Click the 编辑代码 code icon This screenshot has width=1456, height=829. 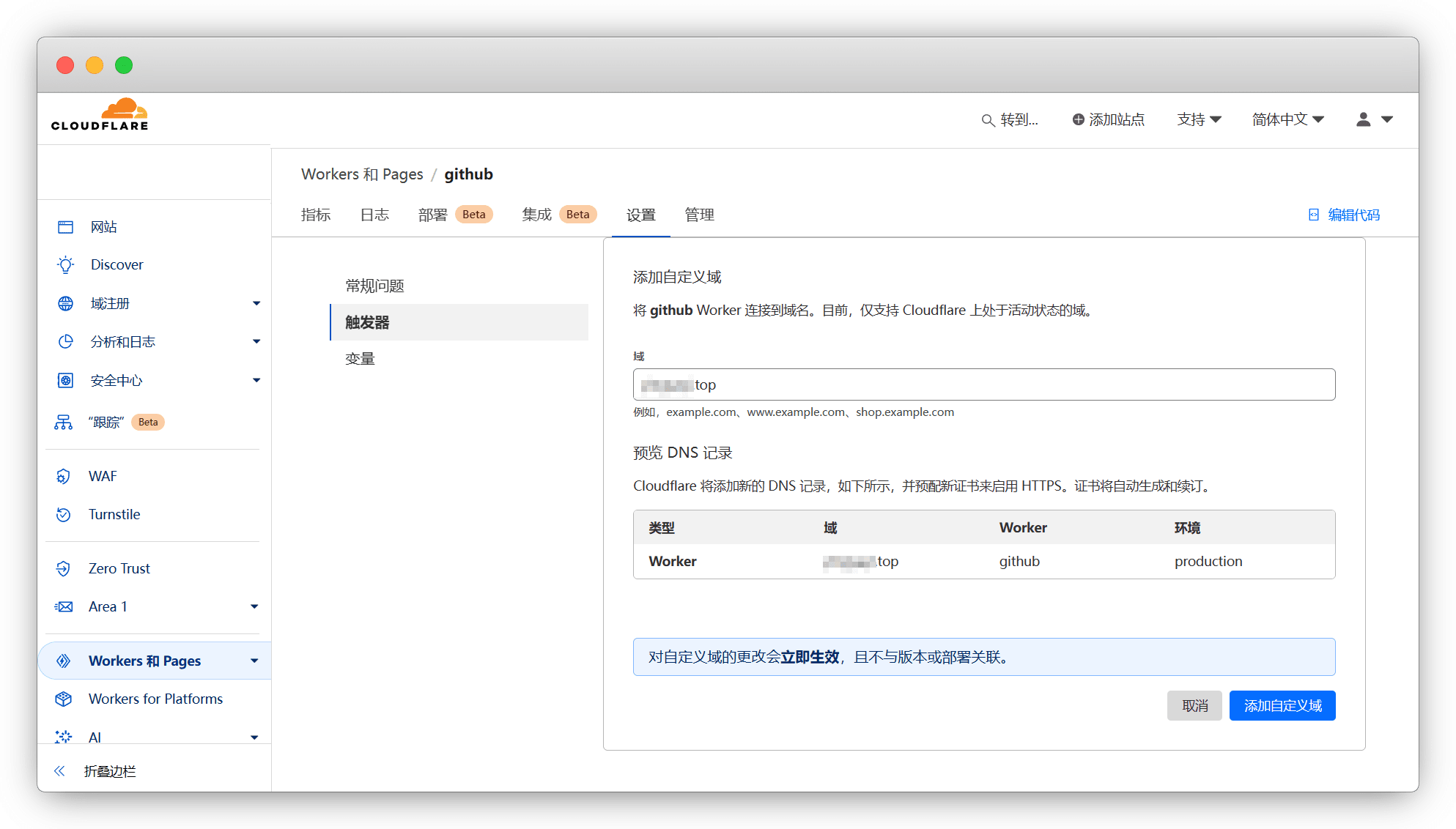click(1314, 215)
